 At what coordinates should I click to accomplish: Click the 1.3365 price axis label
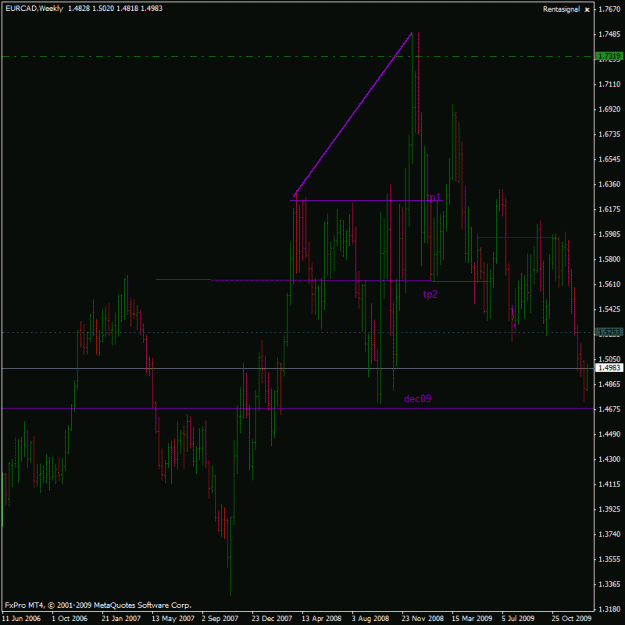pos(610,584)
